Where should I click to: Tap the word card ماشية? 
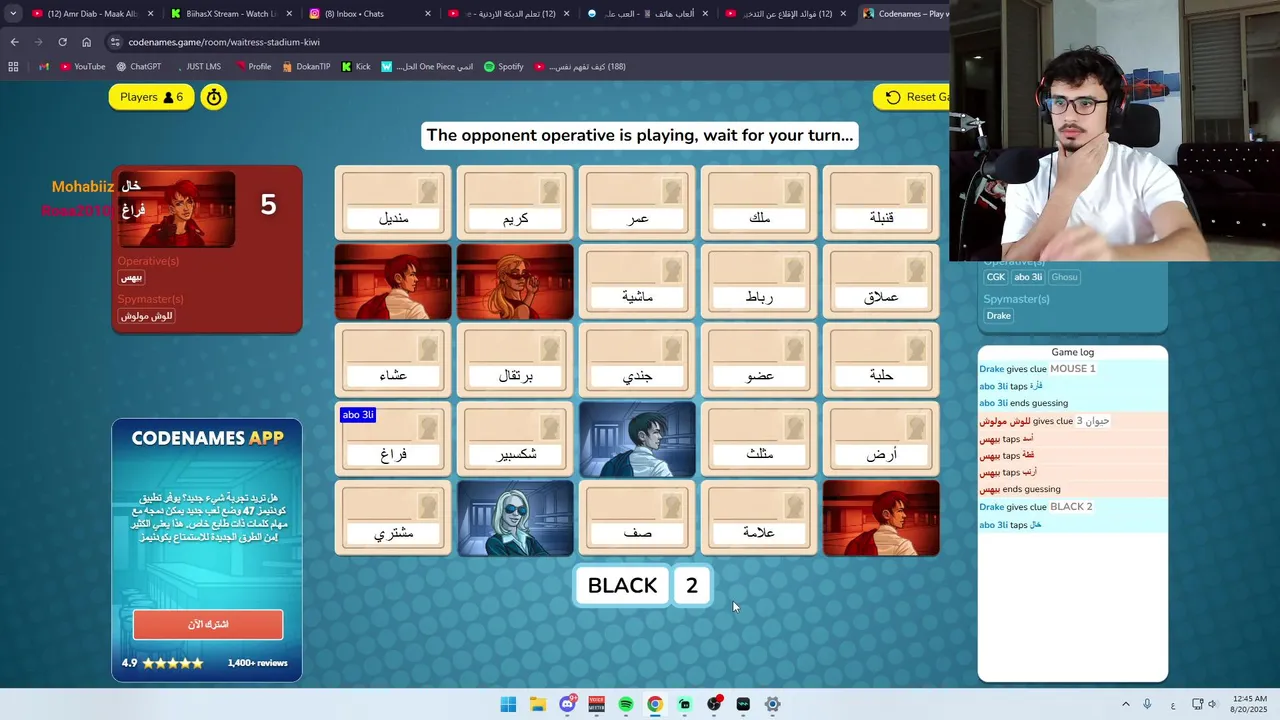[637, 282]
